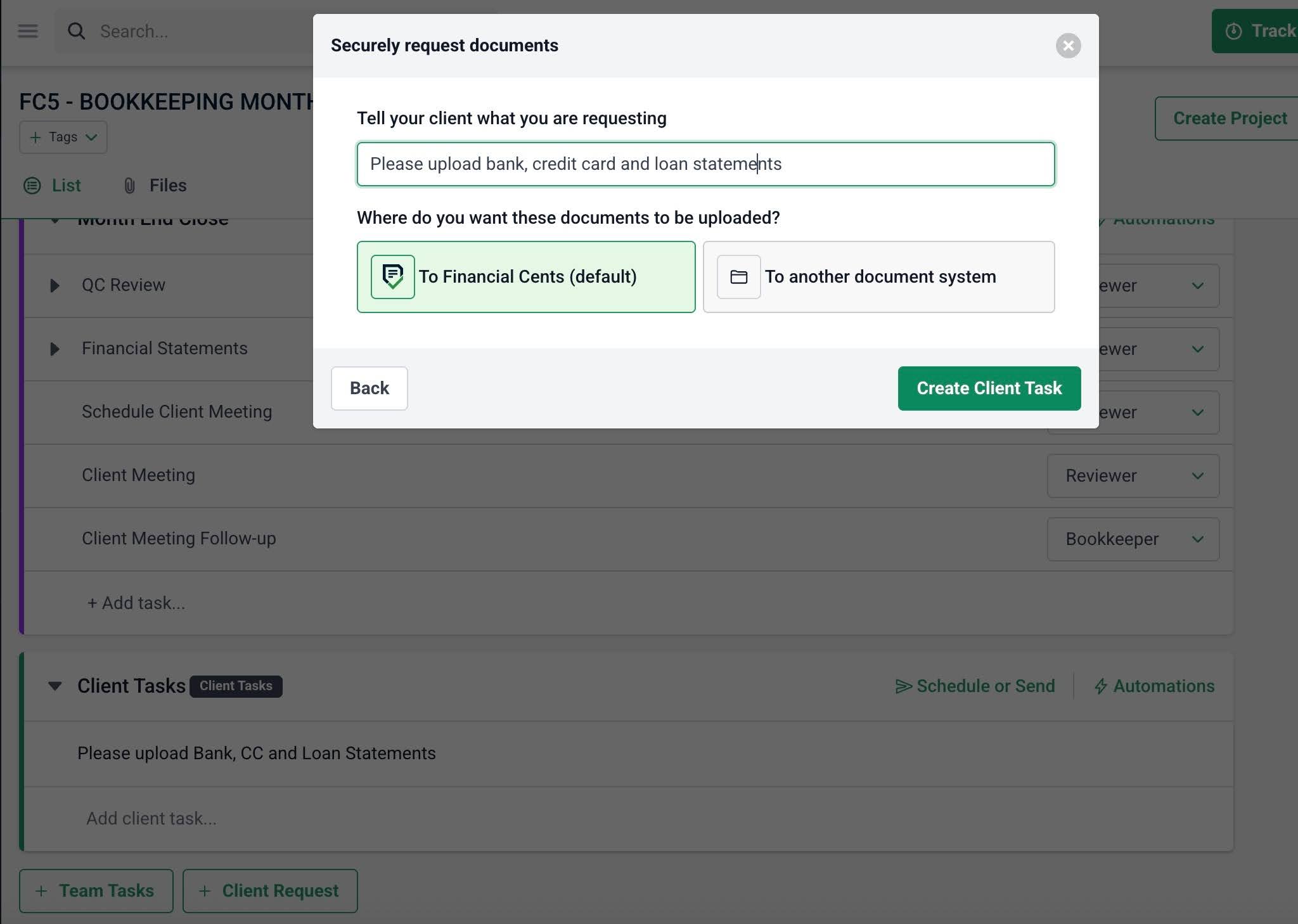Open Client Meeting's Reviewer role dropdown
Screen dimensions: 1298x924
tap(1133, 476)
